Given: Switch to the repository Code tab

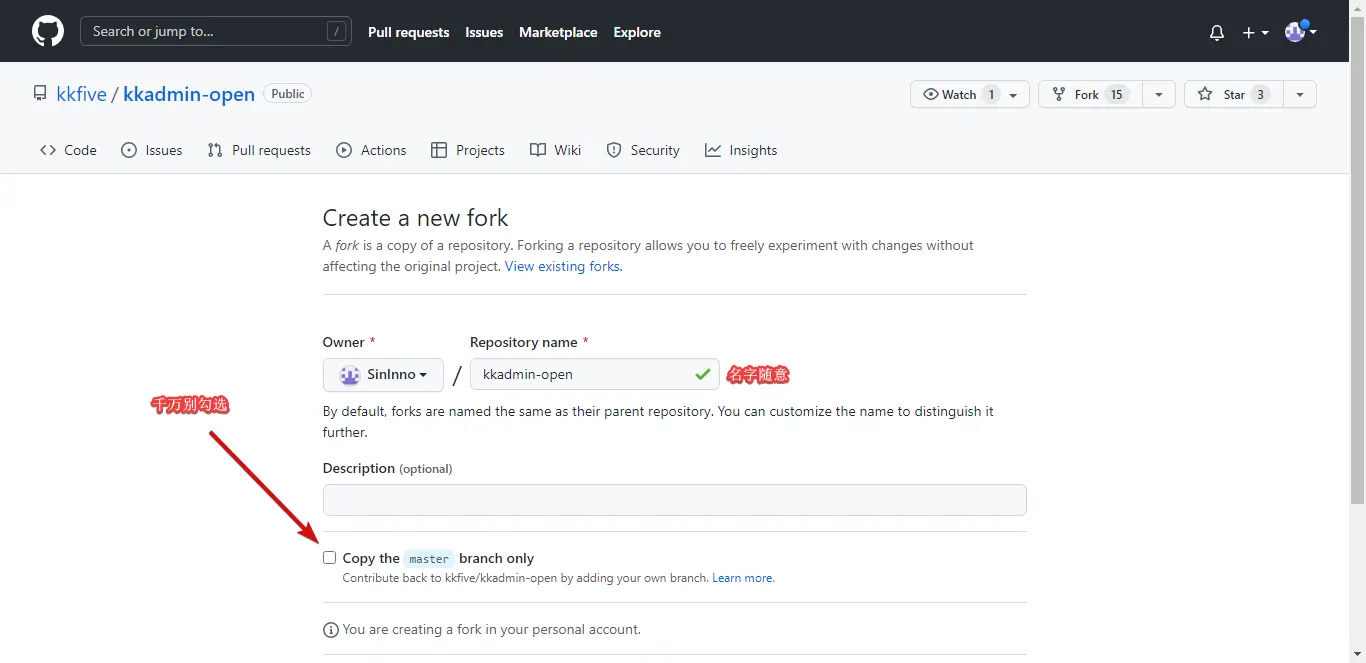Looking at the screenshot, I should 68,150.
